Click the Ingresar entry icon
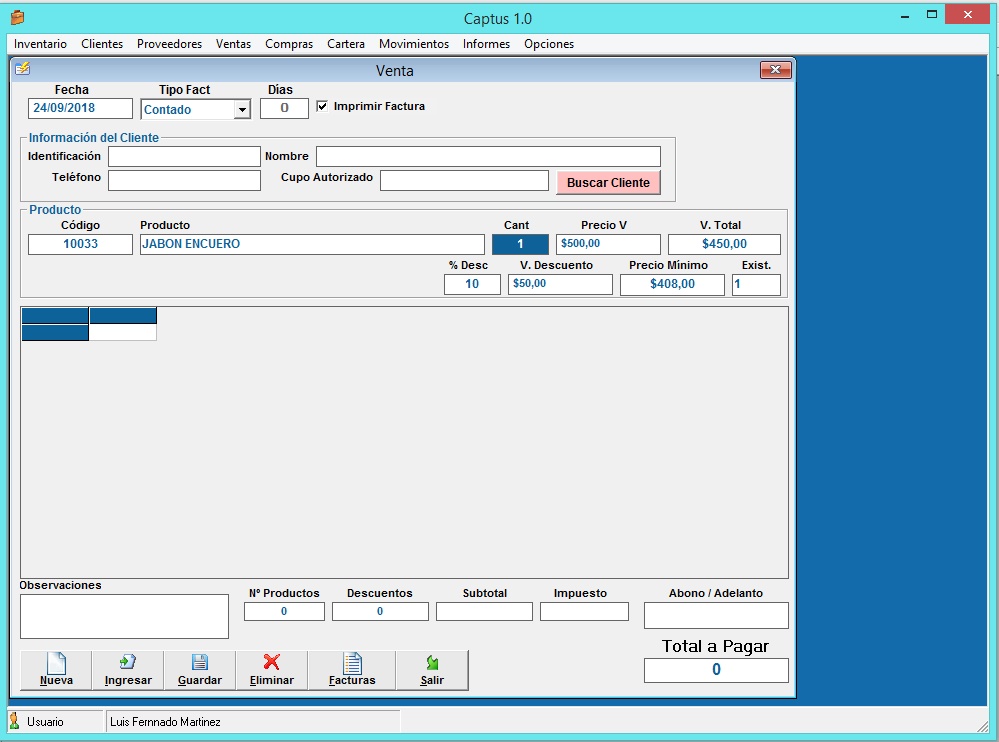 tap(127, 662)
